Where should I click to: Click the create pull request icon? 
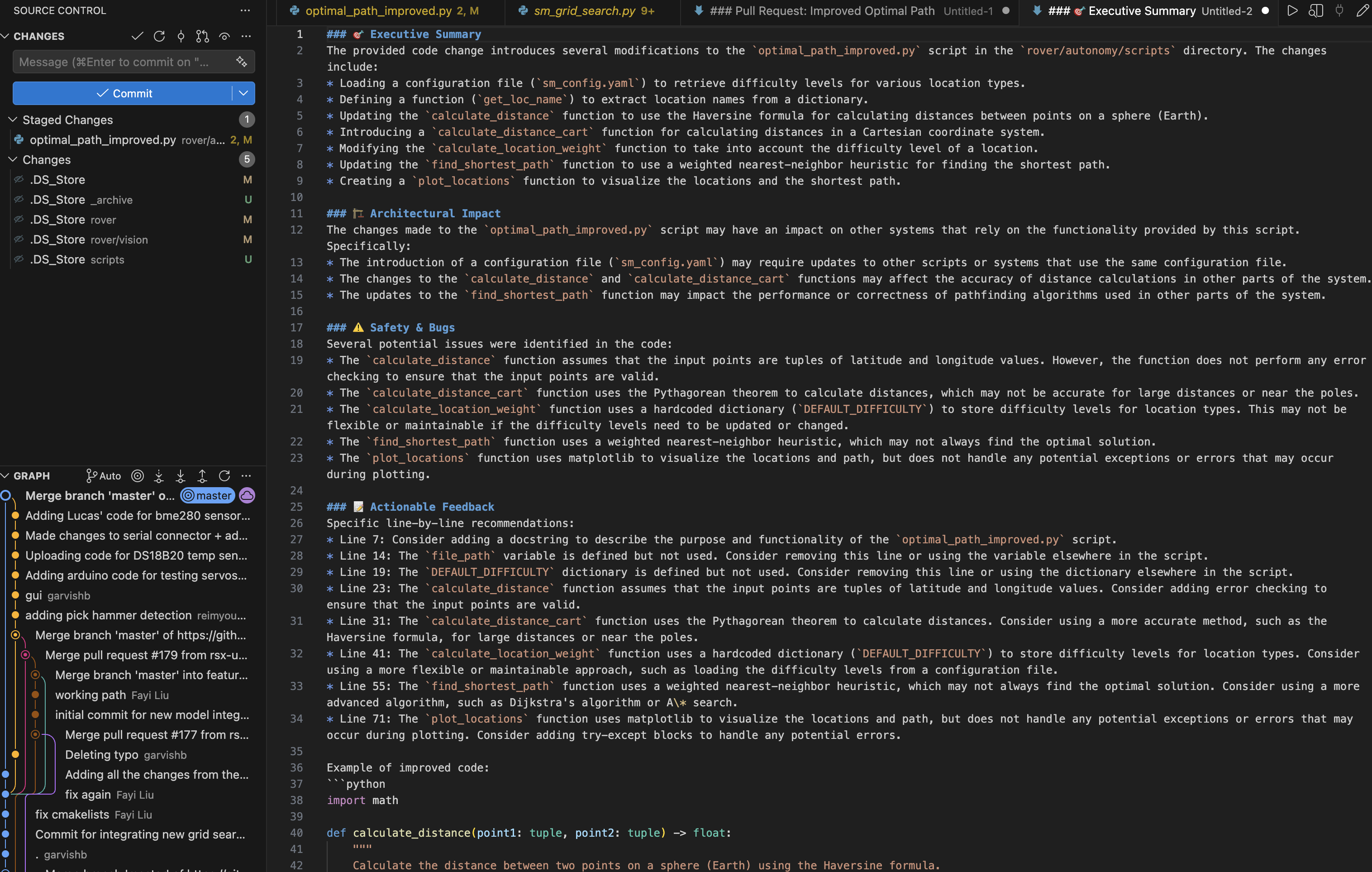tap(202, 37)
